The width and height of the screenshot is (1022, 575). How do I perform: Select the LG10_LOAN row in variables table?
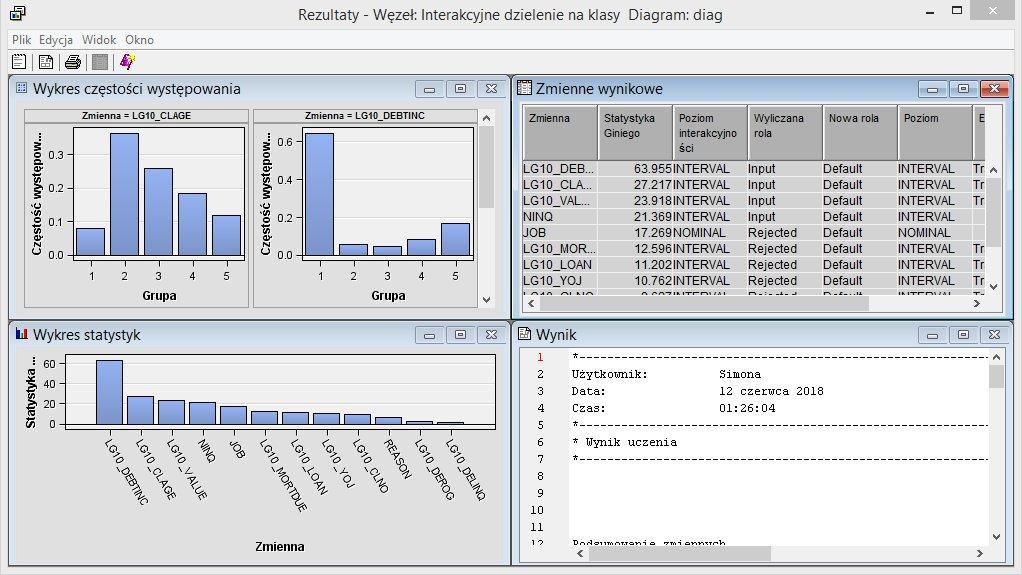coord(755,265)
